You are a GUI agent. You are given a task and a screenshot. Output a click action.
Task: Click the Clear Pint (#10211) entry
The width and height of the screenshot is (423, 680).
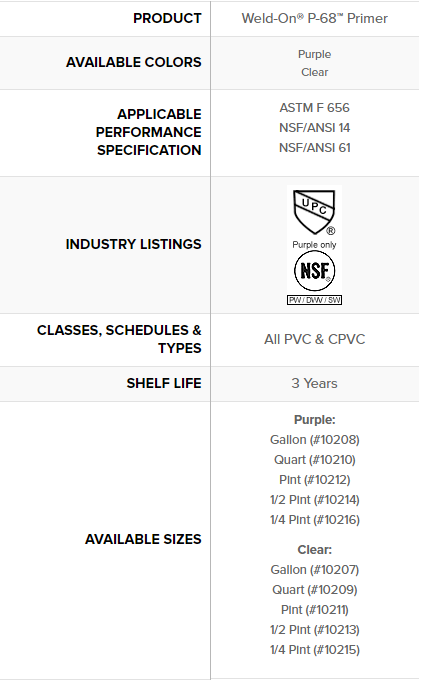point(315,609)
